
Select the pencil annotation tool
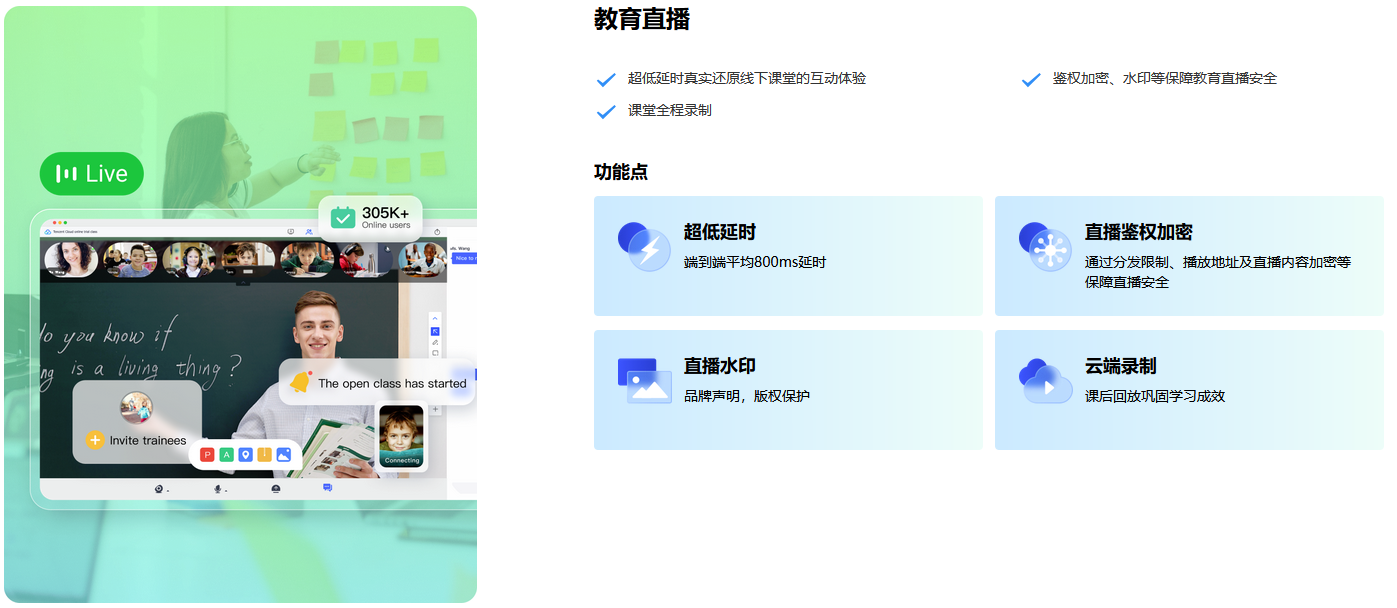pos(434,342)
